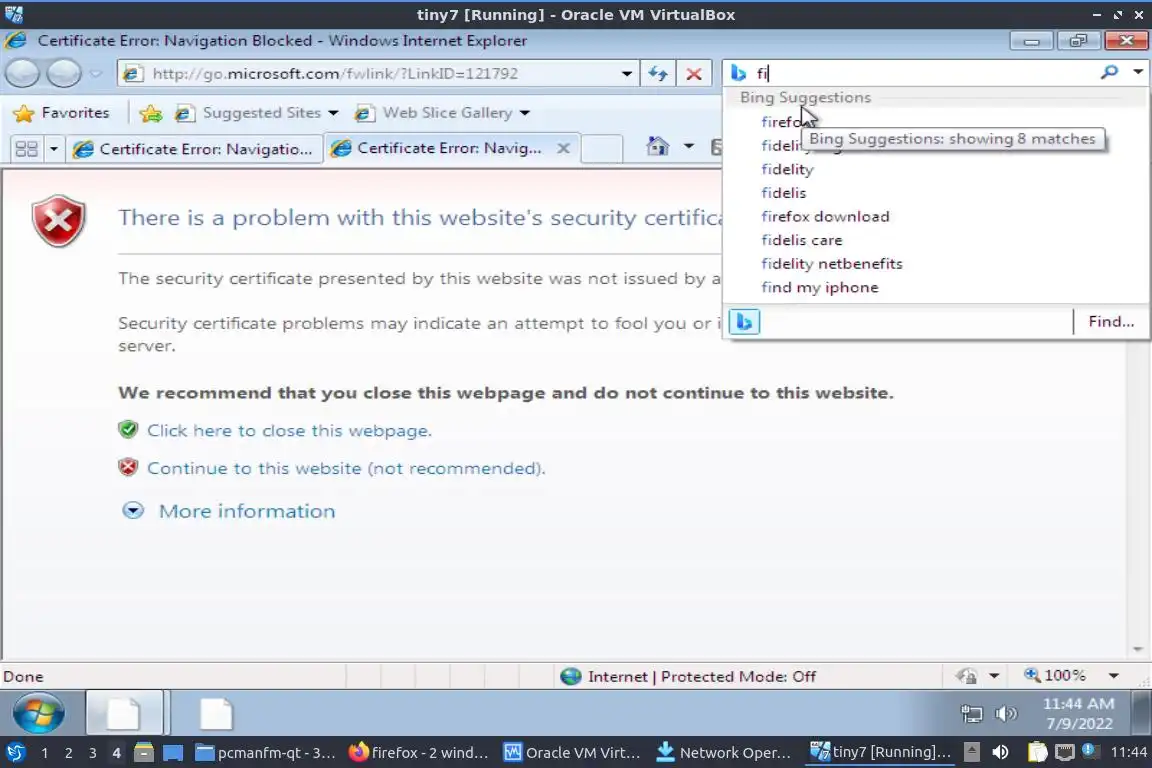The width and height of the screenshot is (1152, 768).
Task: Select 'find my iphone' suggestion
Action: tap(820, 287)
